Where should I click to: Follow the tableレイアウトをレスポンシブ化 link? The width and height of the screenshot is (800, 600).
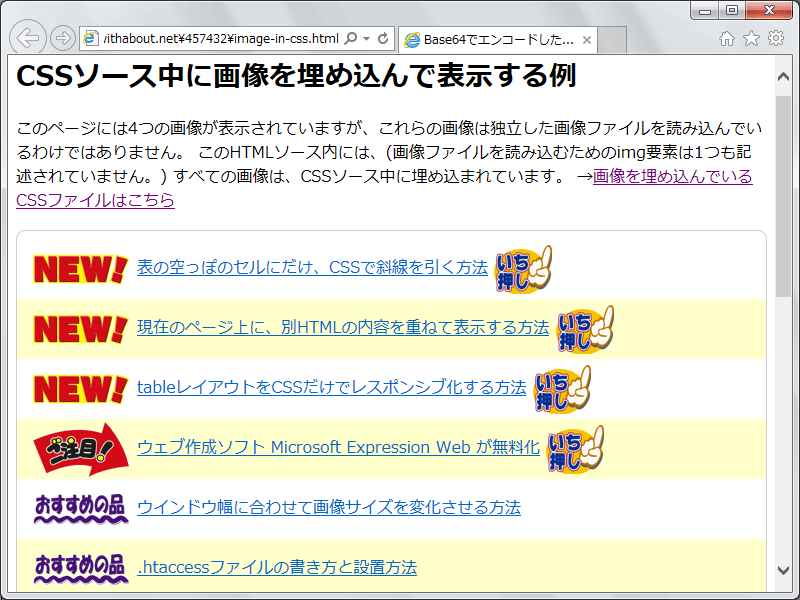coord(331,388)
